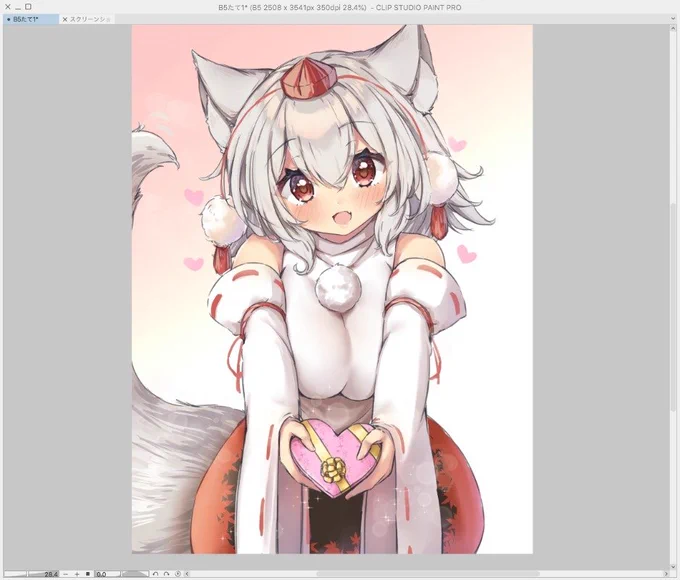Click the window minimize button
This screenshot has width=680, height=580.
(x=18, y=7)
